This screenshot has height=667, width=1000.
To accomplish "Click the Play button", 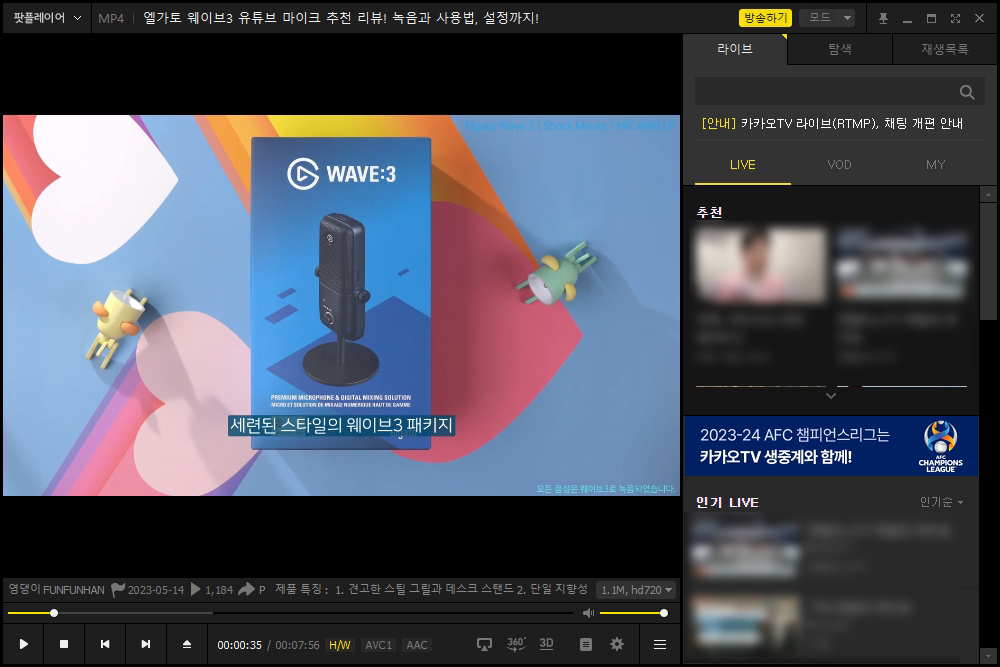I will (24, 644).
